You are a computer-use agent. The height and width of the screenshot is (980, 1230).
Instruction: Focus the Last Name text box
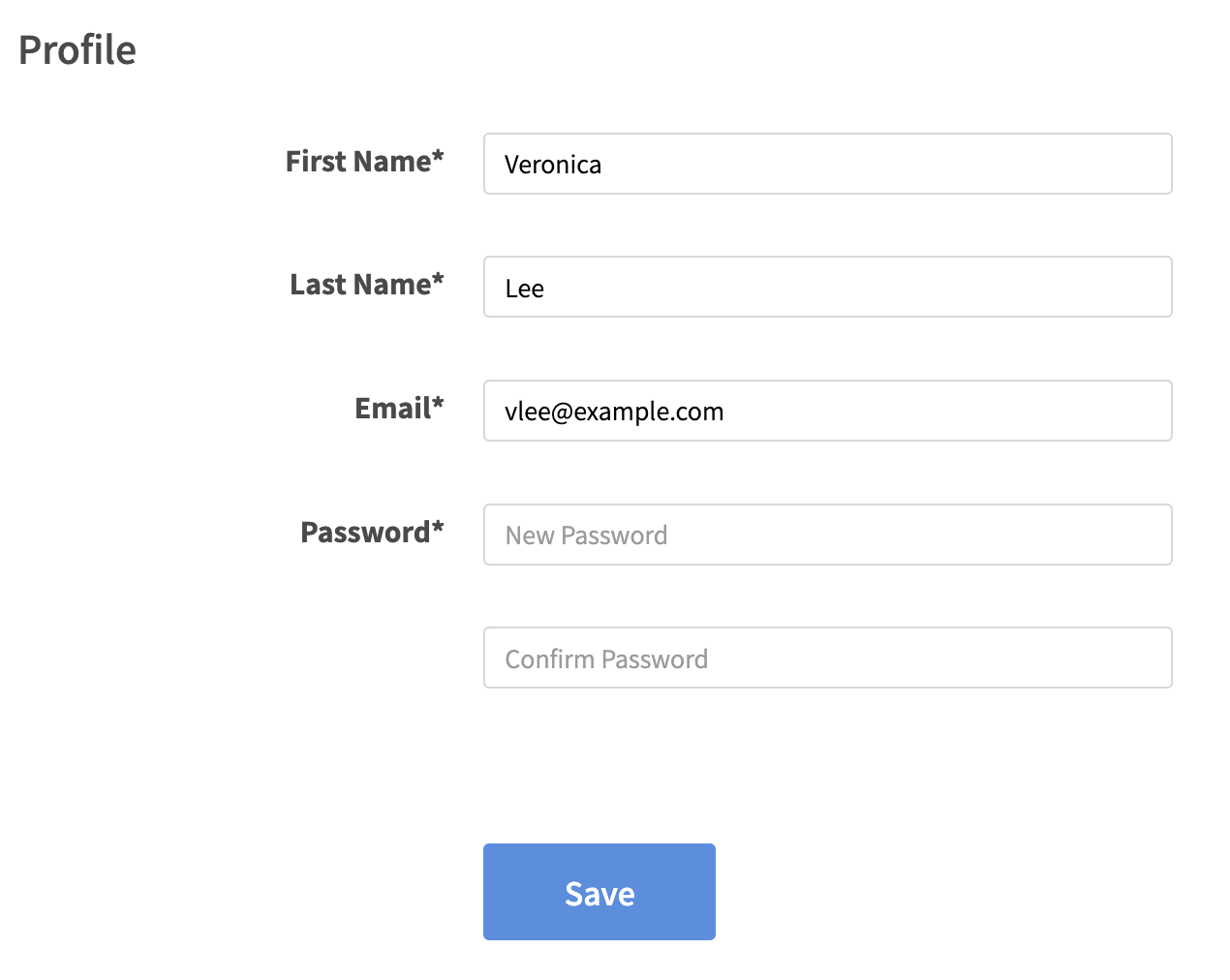[x=827, y=287]
